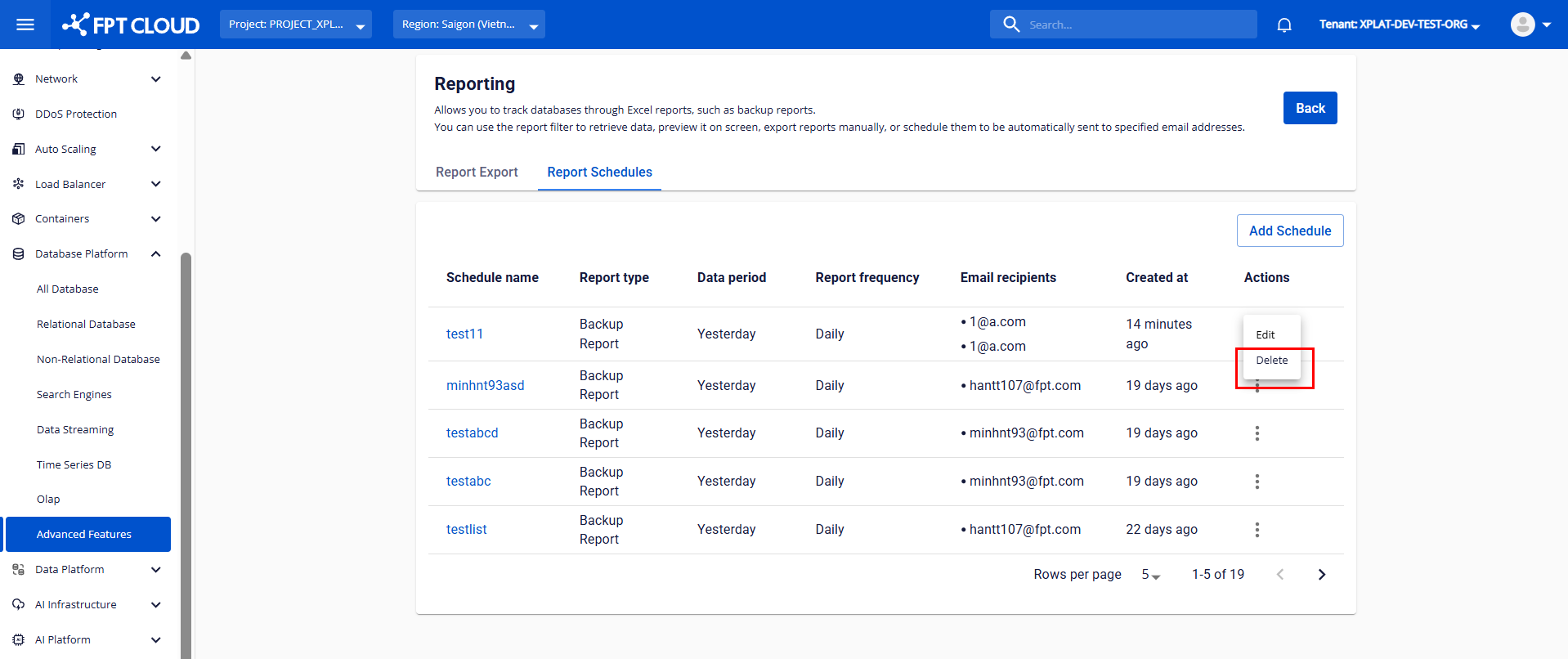Image resolution: width=1568 pixels, height=659 pixels.
Task: Open the test11 schedule link
Action: [464, 334]
